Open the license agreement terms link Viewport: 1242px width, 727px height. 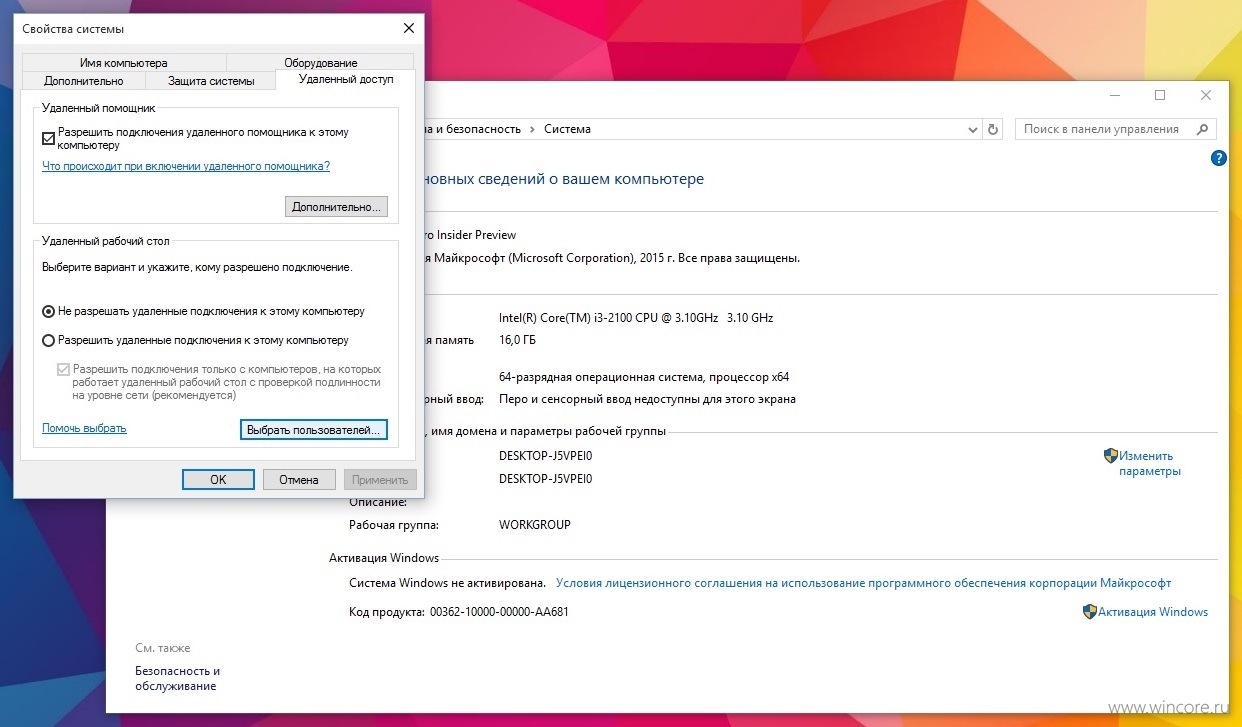click(x=863, y=583)
